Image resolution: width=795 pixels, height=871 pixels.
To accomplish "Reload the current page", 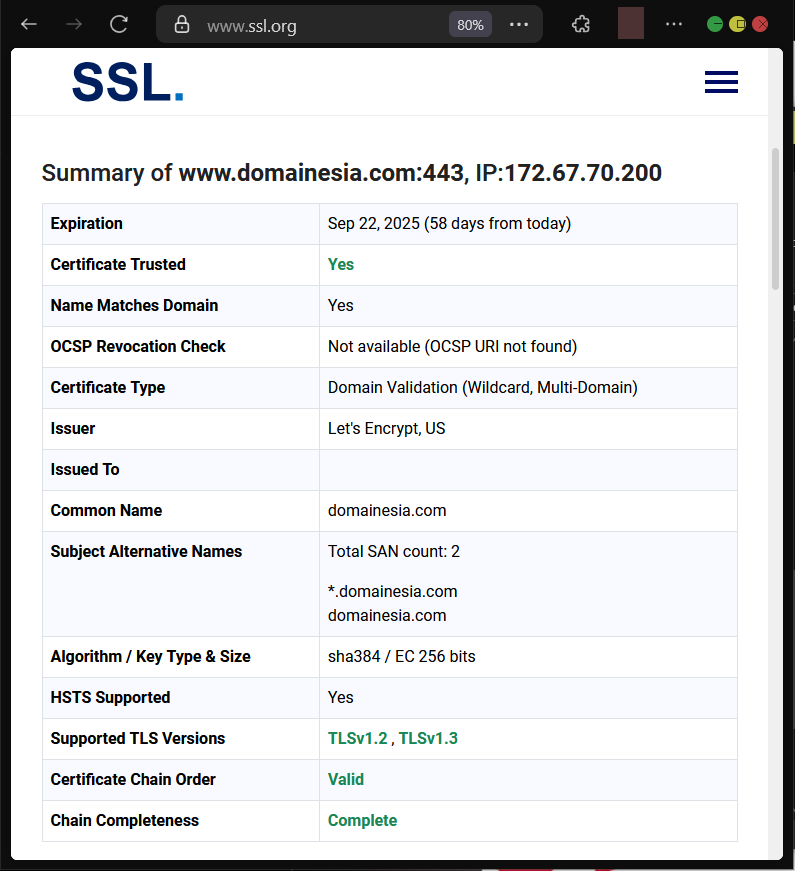I will click(119, 24).
